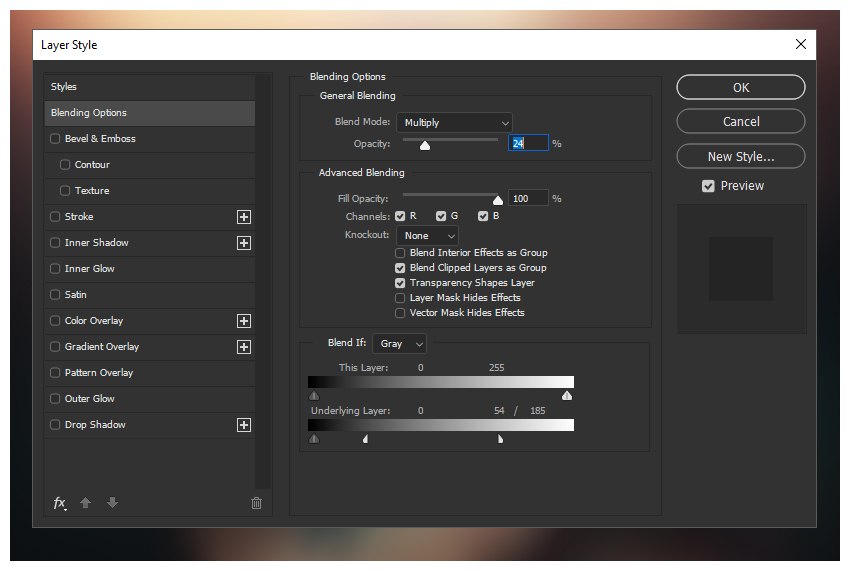Click Underlying Layer black point slider

coord(314,439)
